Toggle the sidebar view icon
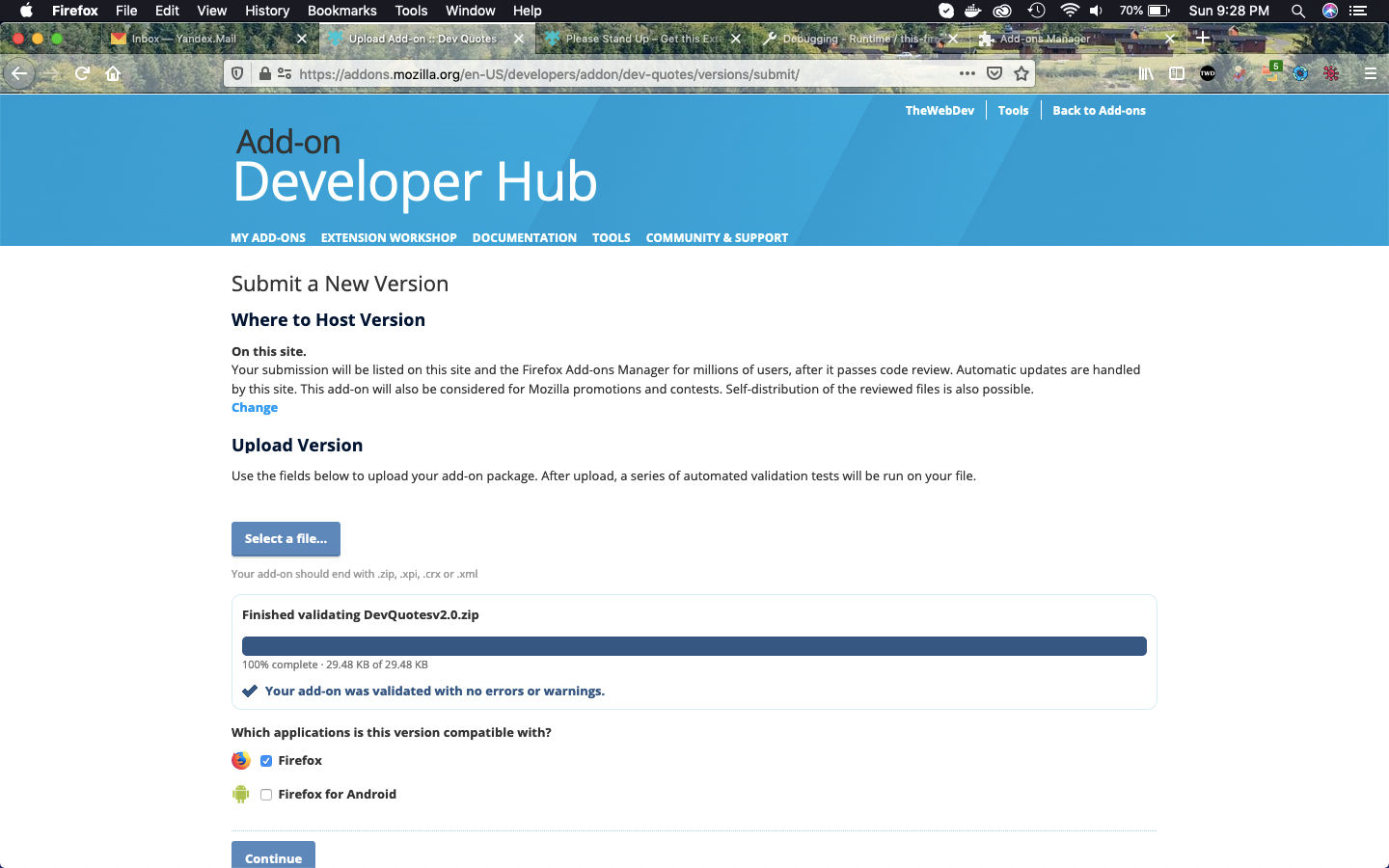Viewport: 1389px width, 868px height. click(x=1177, y=73)
